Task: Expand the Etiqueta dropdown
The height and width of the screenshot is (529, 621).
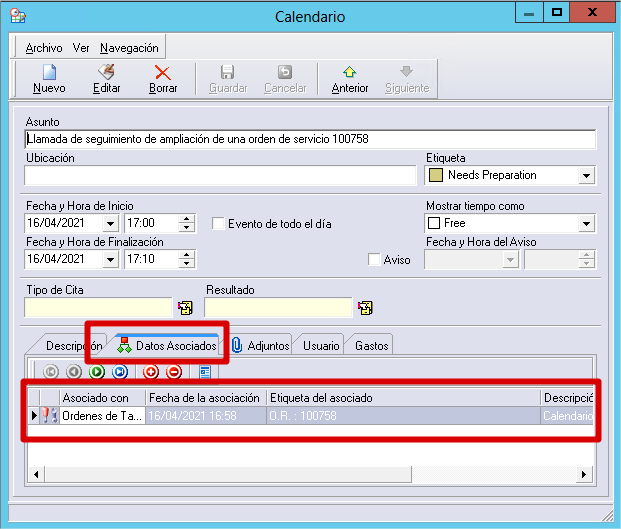Action: [586, 176]
